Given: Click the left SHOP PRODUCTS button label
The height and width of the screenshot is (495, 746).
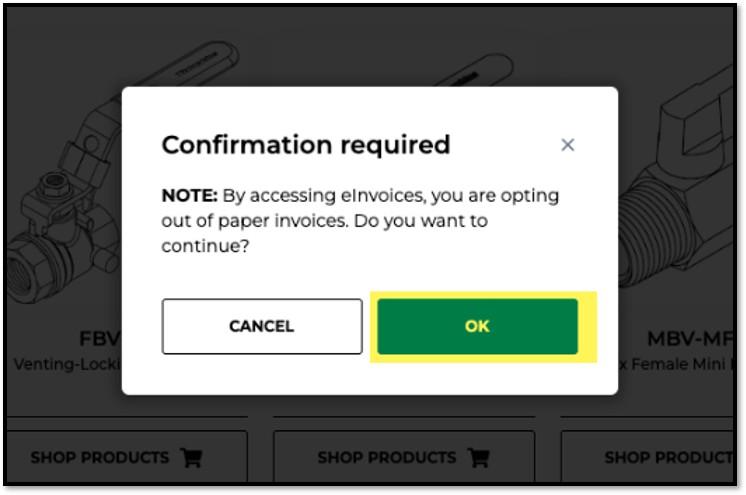Looking at the screenshot, I should (100, 458).
